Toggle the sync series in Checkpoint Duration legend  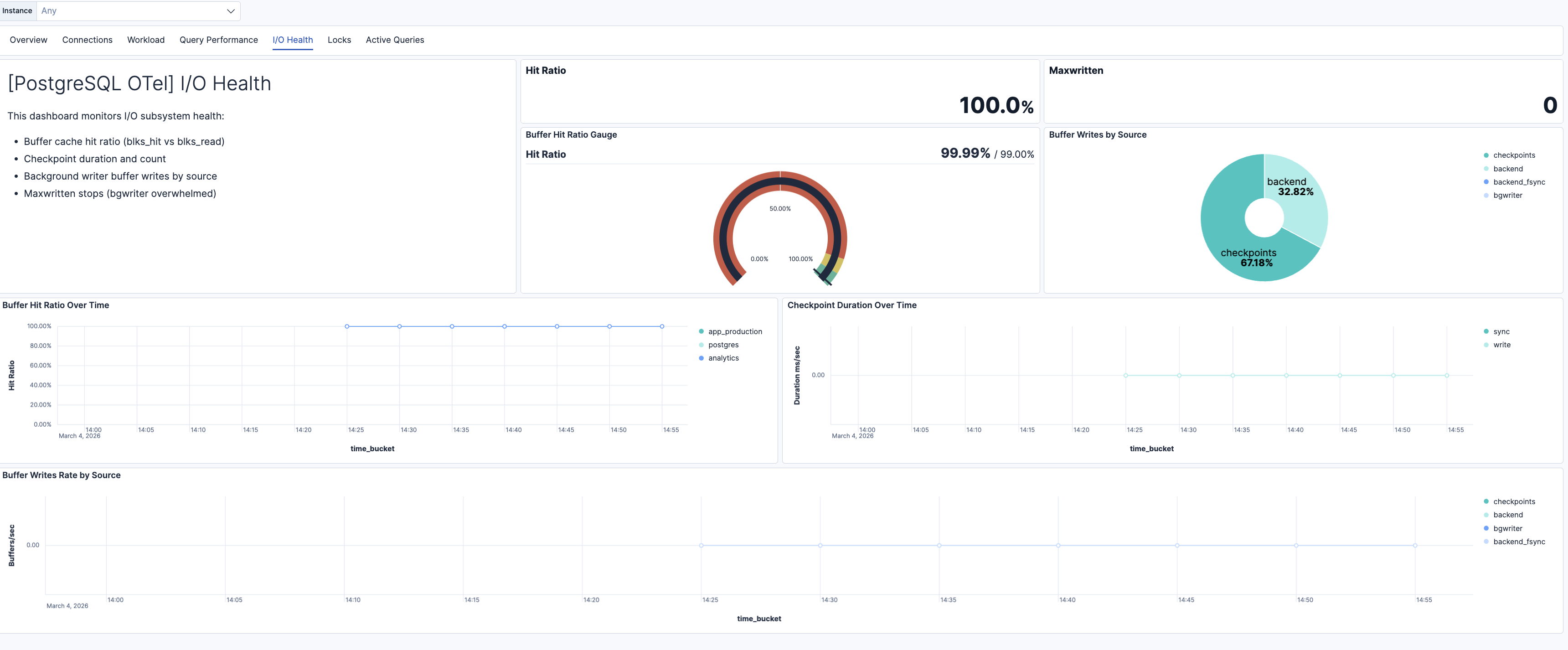point(1501,331)
